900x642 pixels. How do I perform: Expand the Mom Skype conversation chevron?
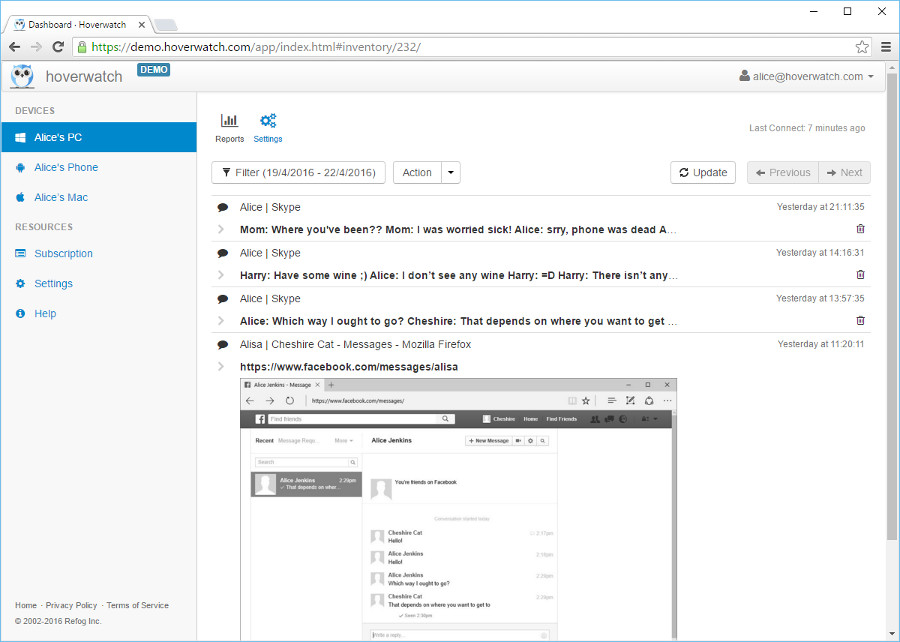point(222,230)
